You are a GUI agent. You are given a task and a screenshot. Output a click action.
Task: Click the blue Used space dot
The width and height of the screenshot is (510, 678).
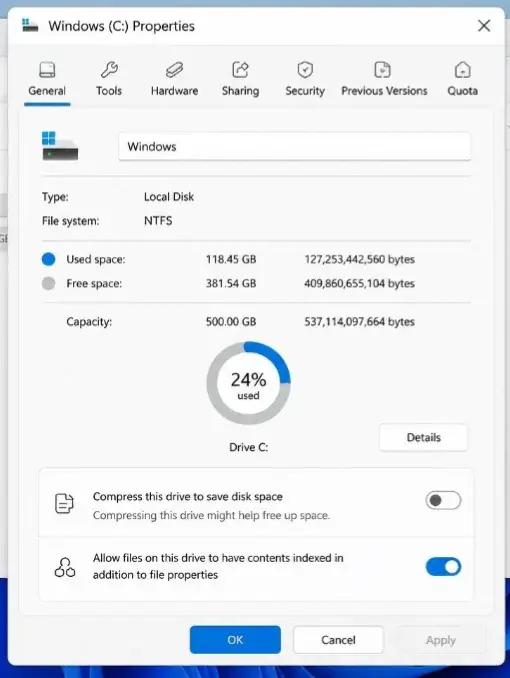(x=48, y=259)
